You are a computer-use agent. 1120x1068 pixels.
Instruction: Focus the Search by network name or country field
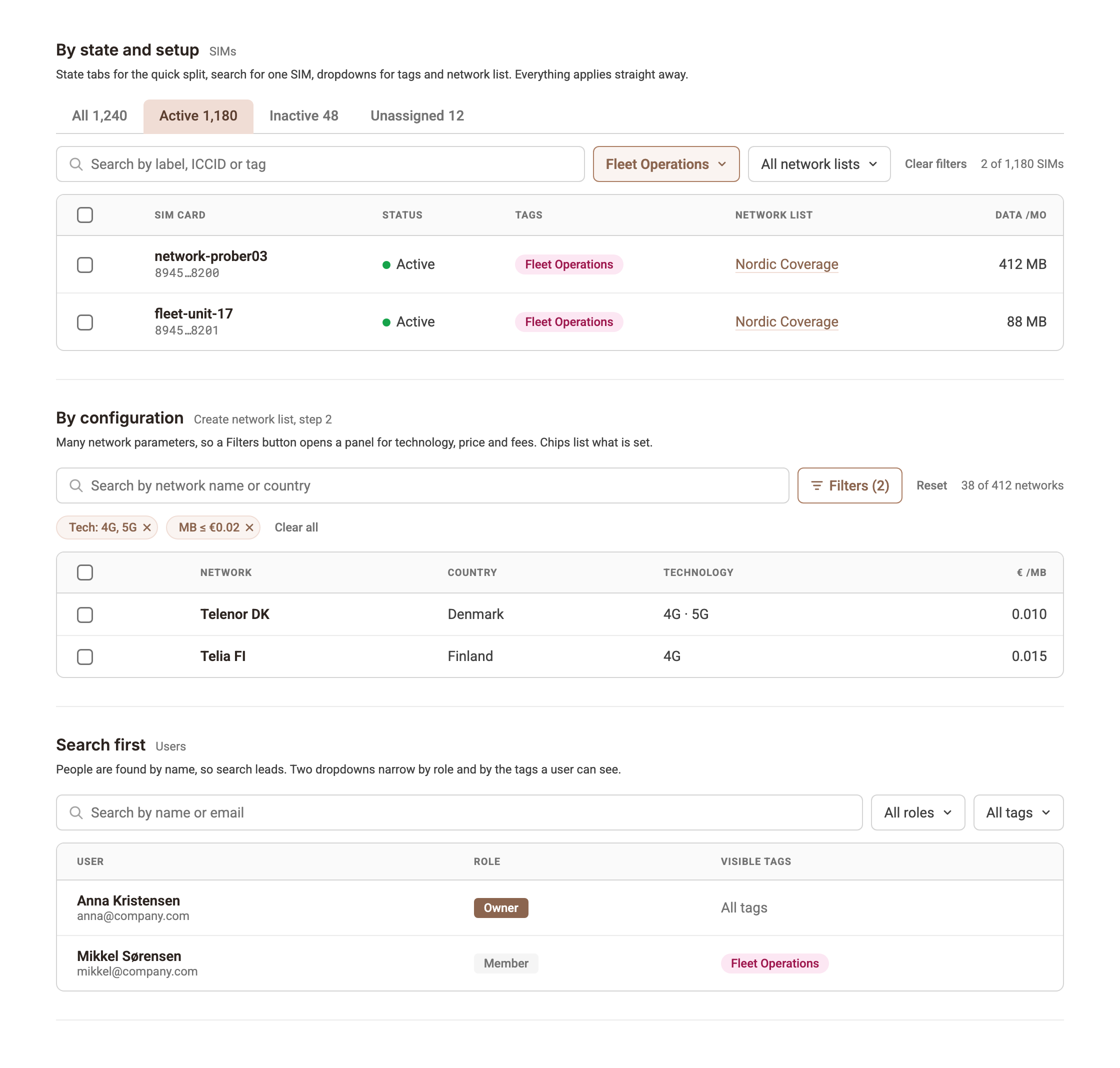click(x=422, y=485)
